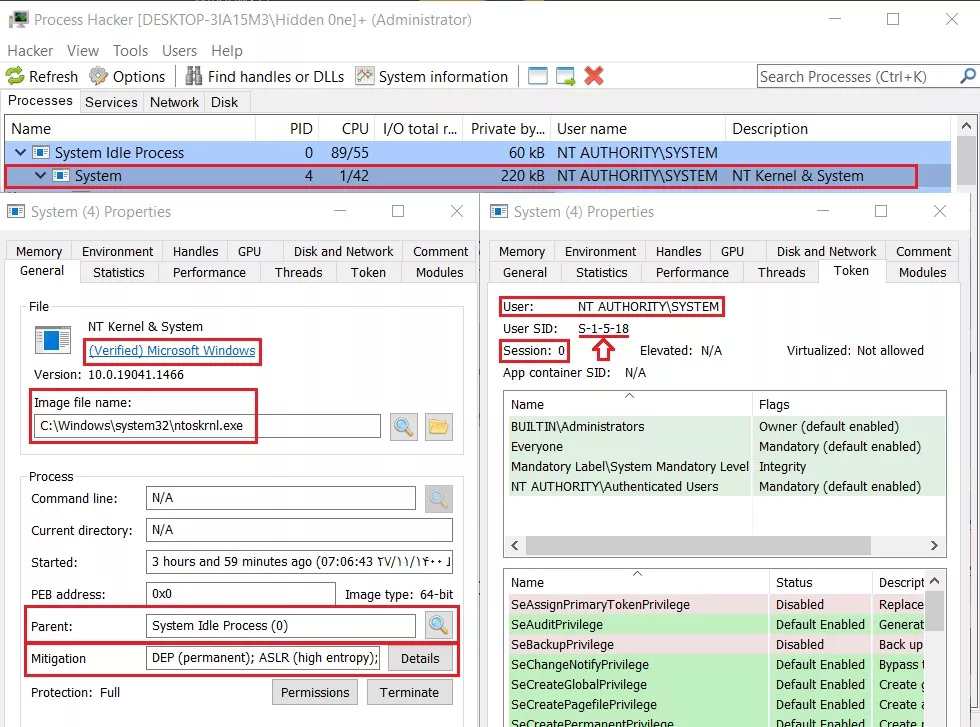This screenshot has height=727, width=980.
Task: Open Statistics tab in right Properties window
Action: tap(601, 273)
